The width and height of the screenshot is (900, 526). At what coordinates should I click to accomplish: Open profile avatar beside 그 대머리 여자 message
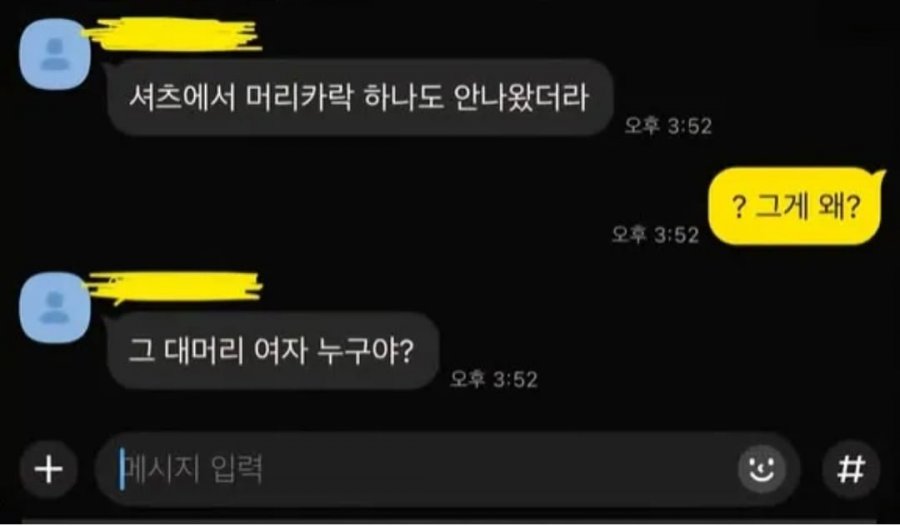[55, 308]
